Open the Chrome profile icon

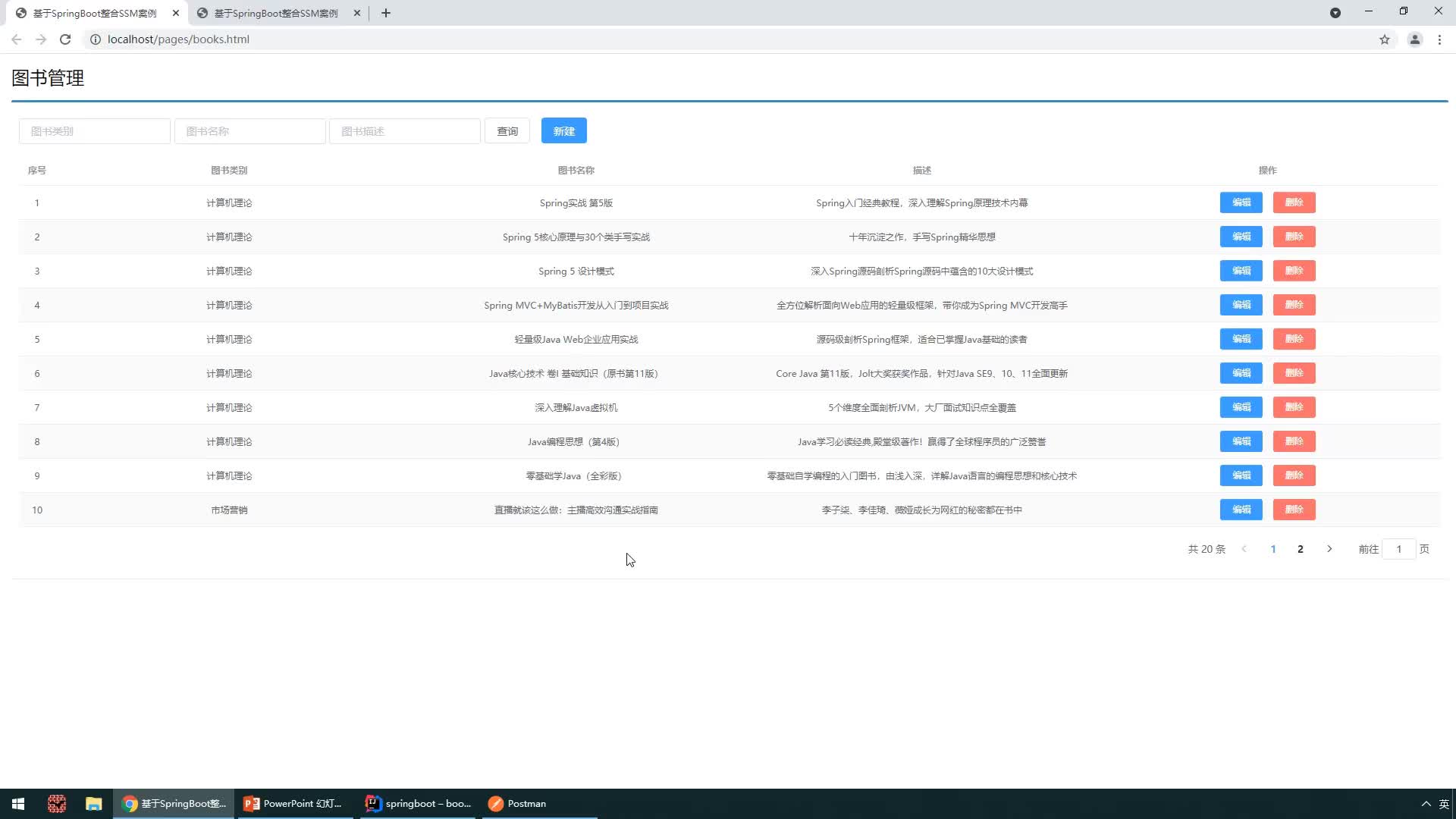[x=1414, y=39]
